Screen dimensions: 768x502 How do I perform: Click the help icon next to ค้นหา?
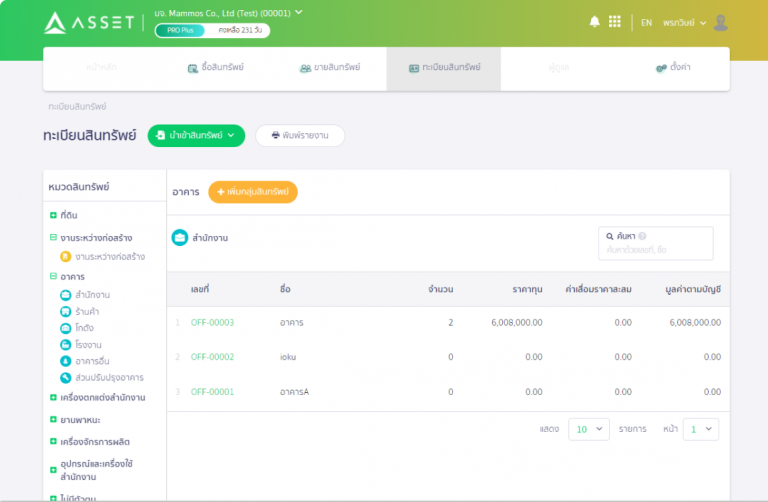[x=642, y=236]
